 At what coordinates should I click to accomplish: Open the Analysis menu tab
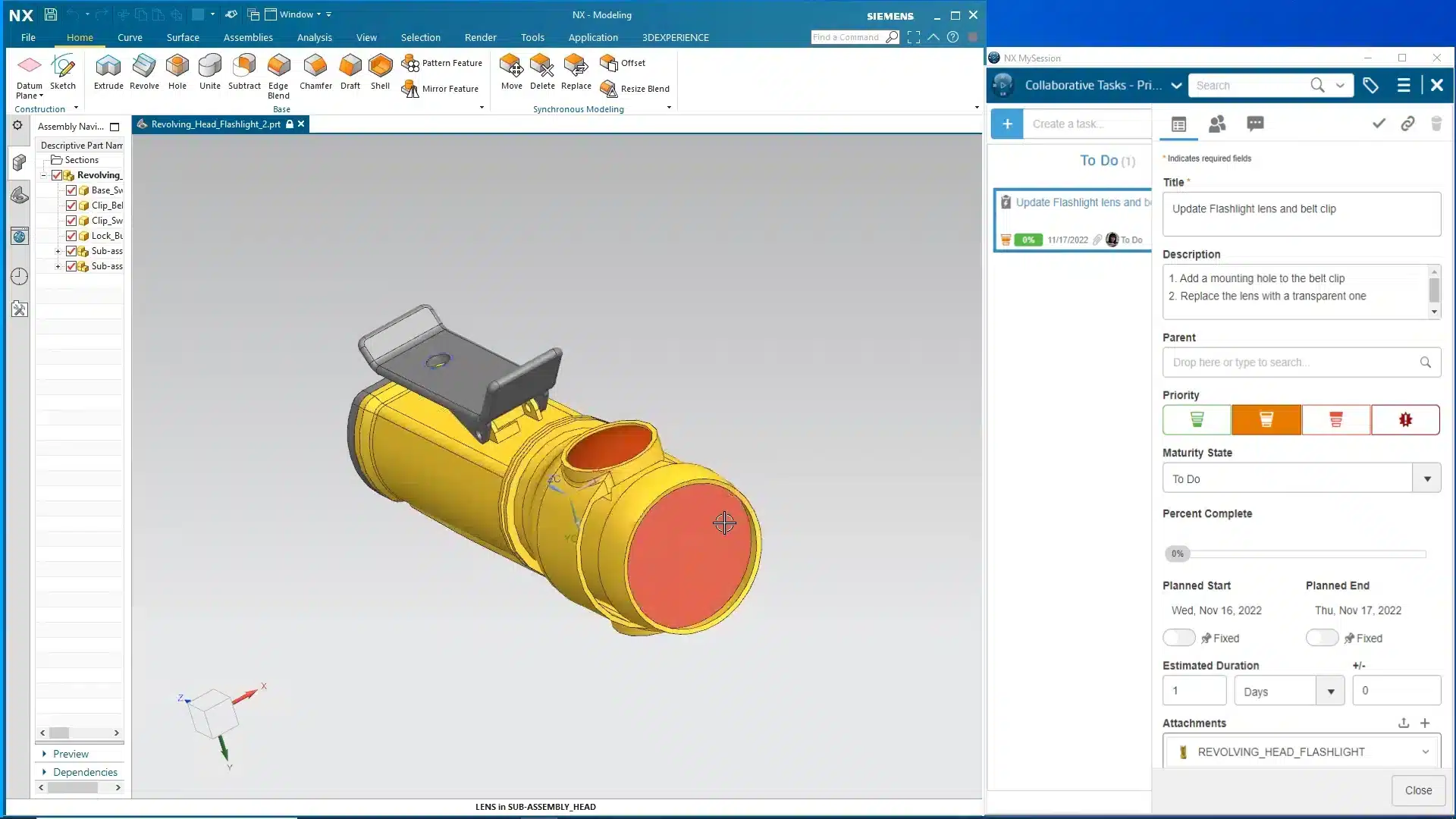(x=314, y=37)
